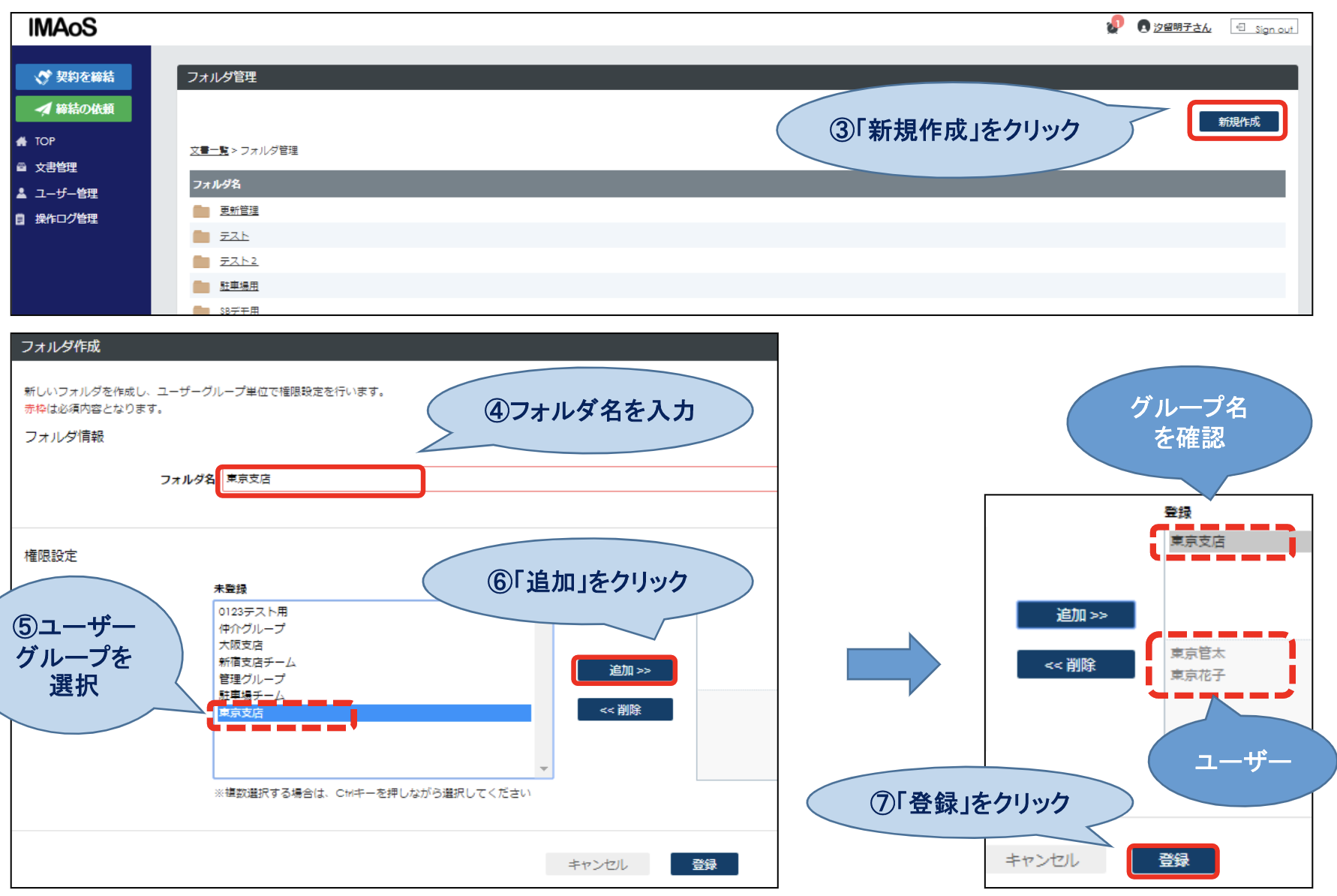Navigate to TOP in the sidebar

45,140
